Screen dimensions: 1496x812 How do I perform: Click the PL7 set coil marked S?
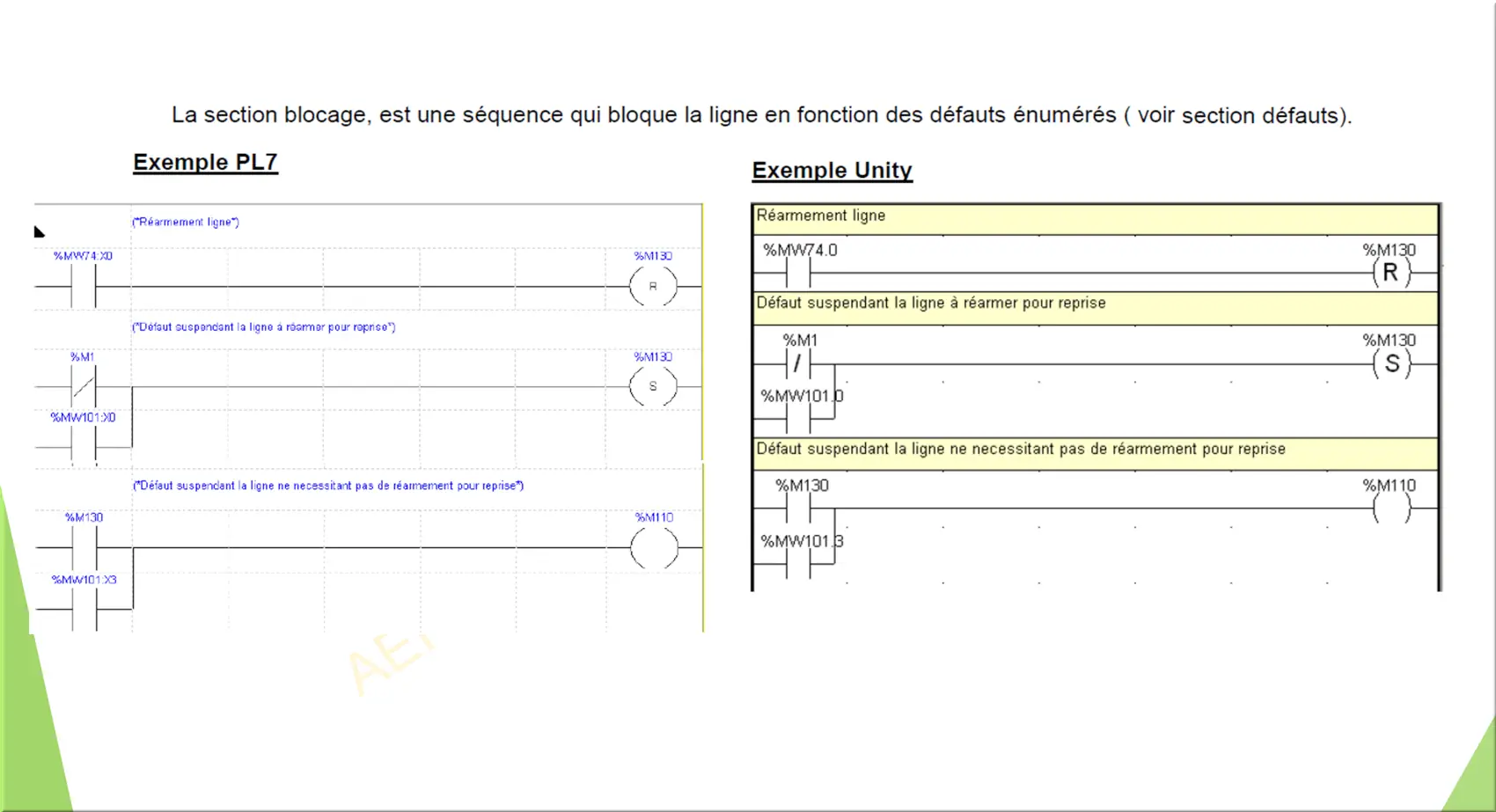point(653,386)
